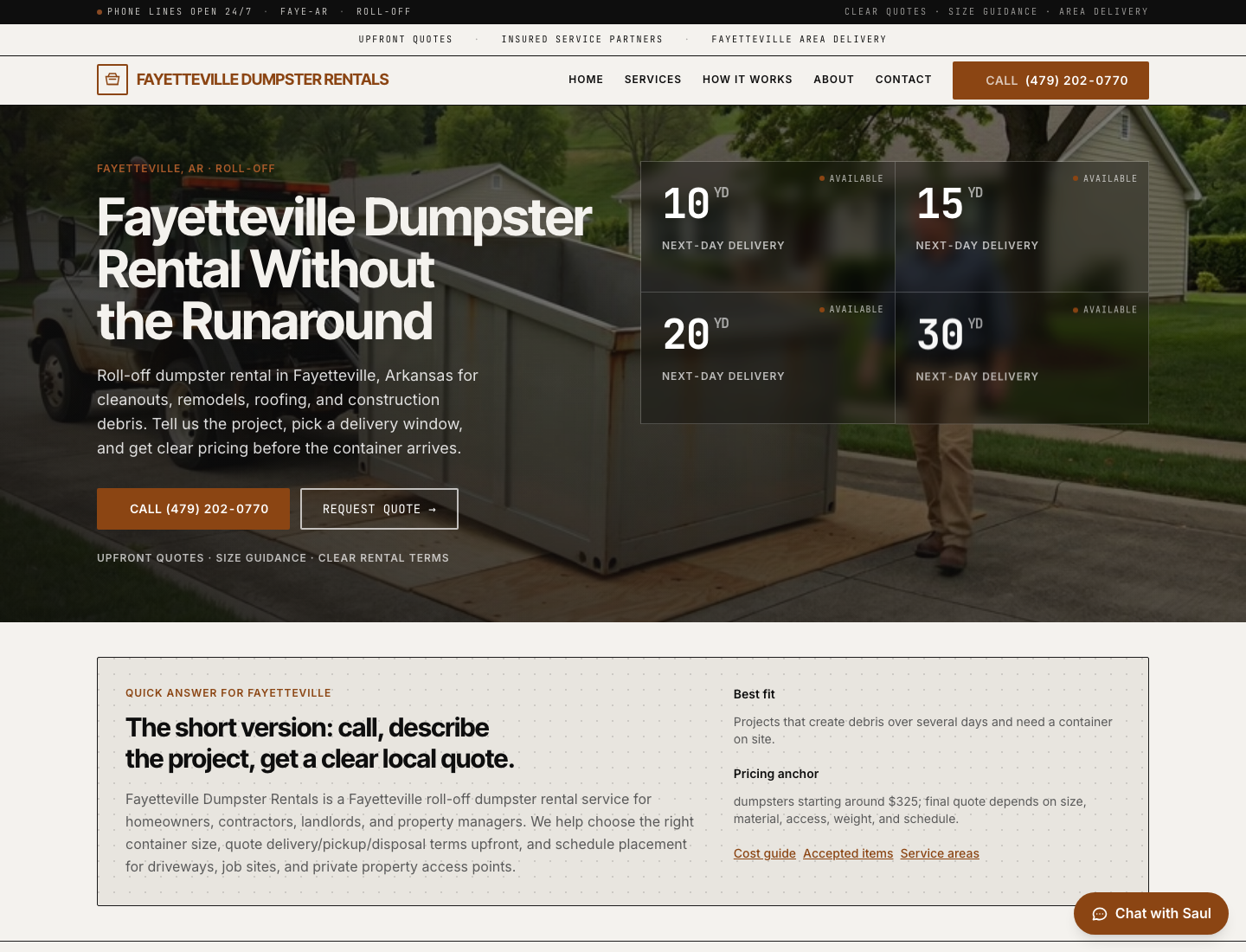Navigate to the About page
This screenshot has width=1246, height=952.
[x=834, y=80]
